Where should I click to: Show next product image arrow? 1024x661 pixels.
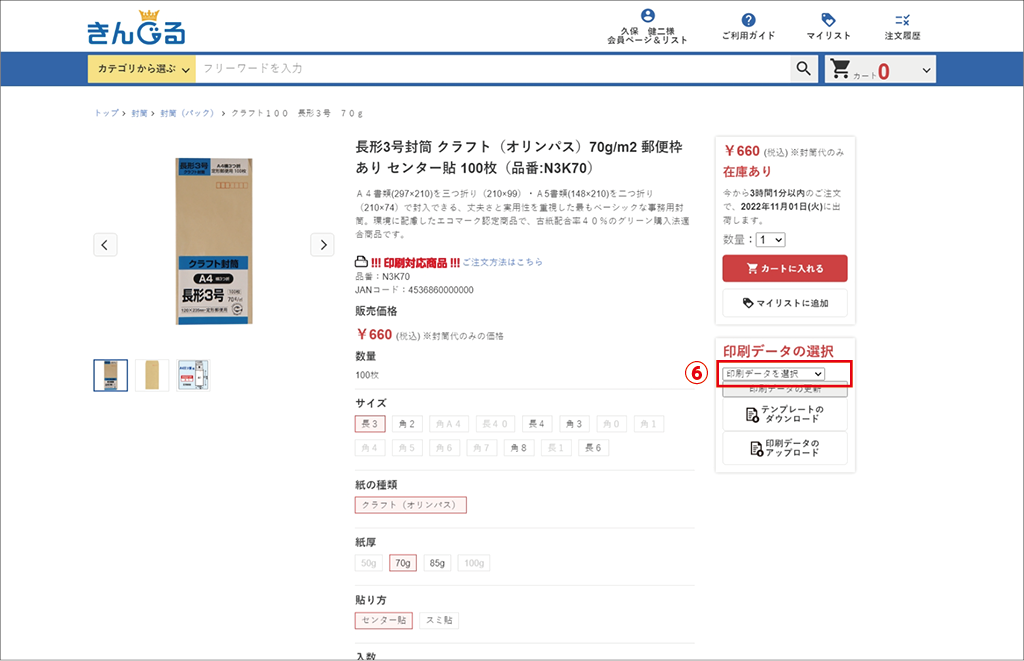[322, 244]
